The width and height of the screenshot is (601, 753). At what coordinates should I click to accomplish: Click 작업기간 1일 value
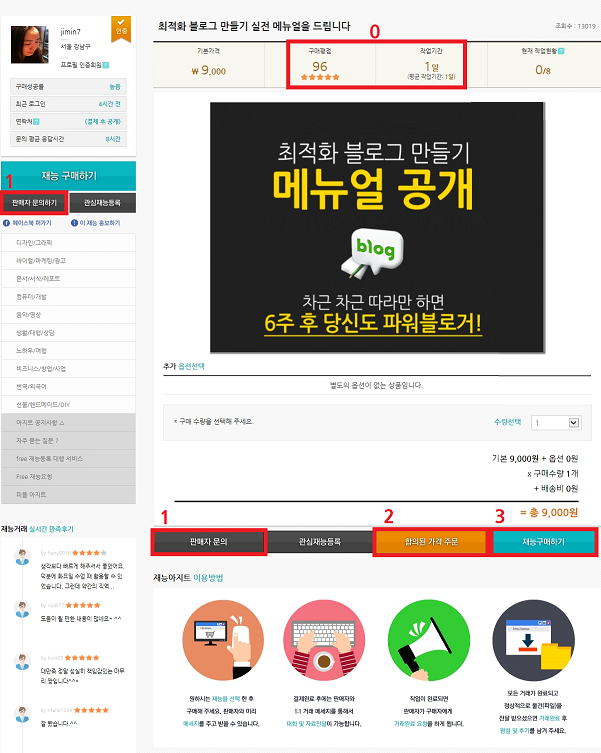tap(431, 66)
